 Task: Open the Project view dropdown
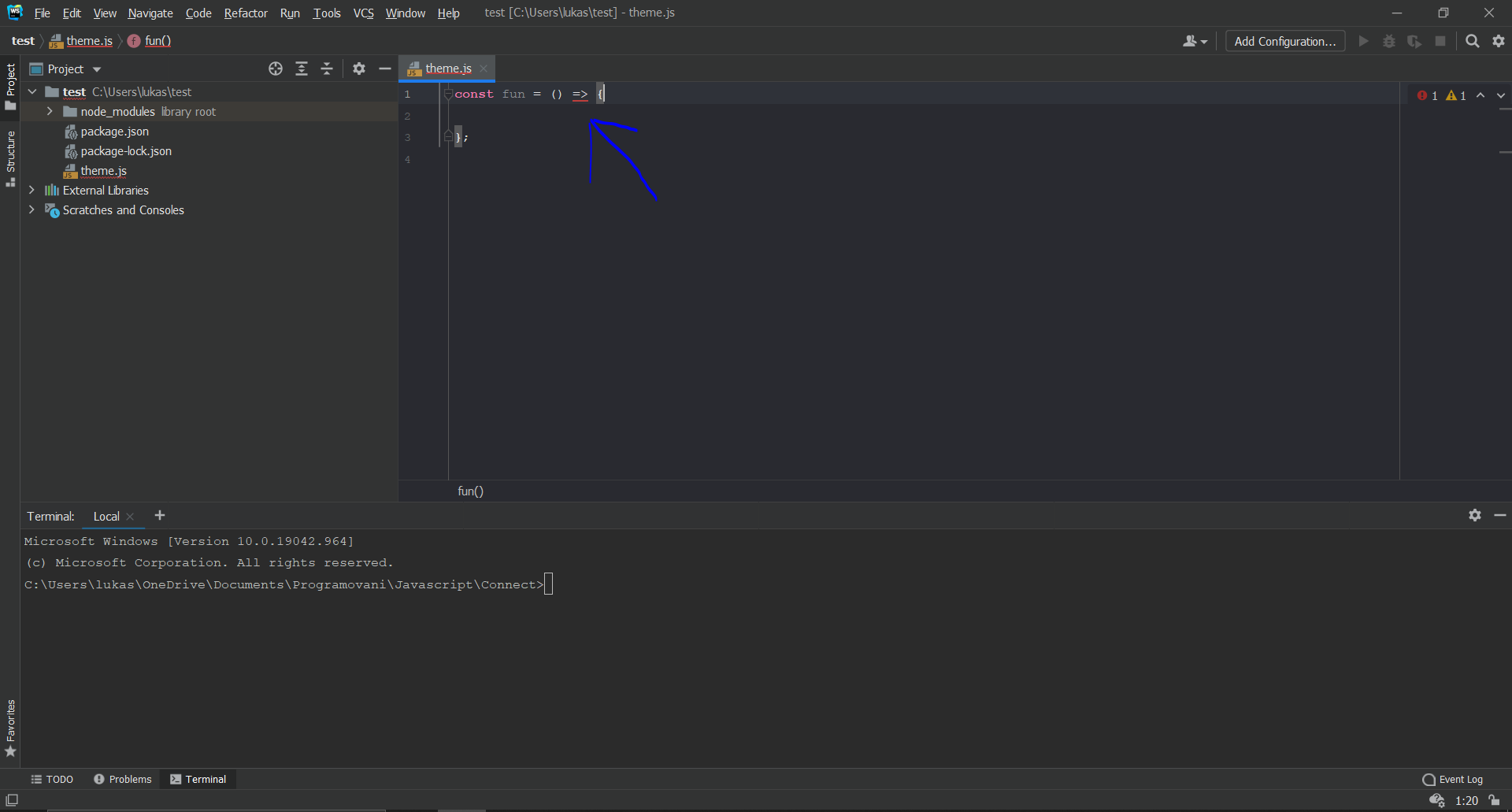pos(97,69)
